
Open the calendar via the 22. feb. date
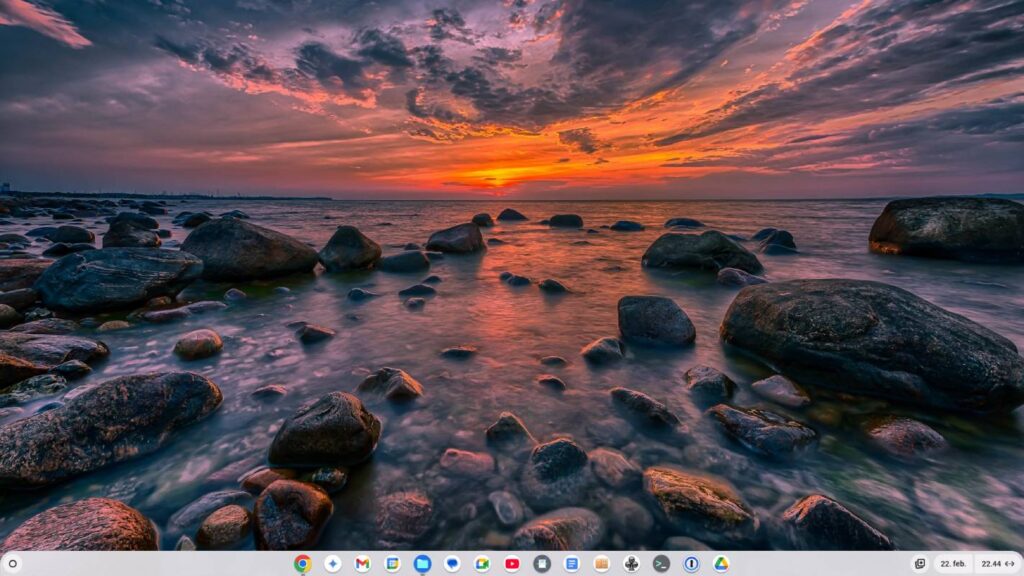coord(953,563)
